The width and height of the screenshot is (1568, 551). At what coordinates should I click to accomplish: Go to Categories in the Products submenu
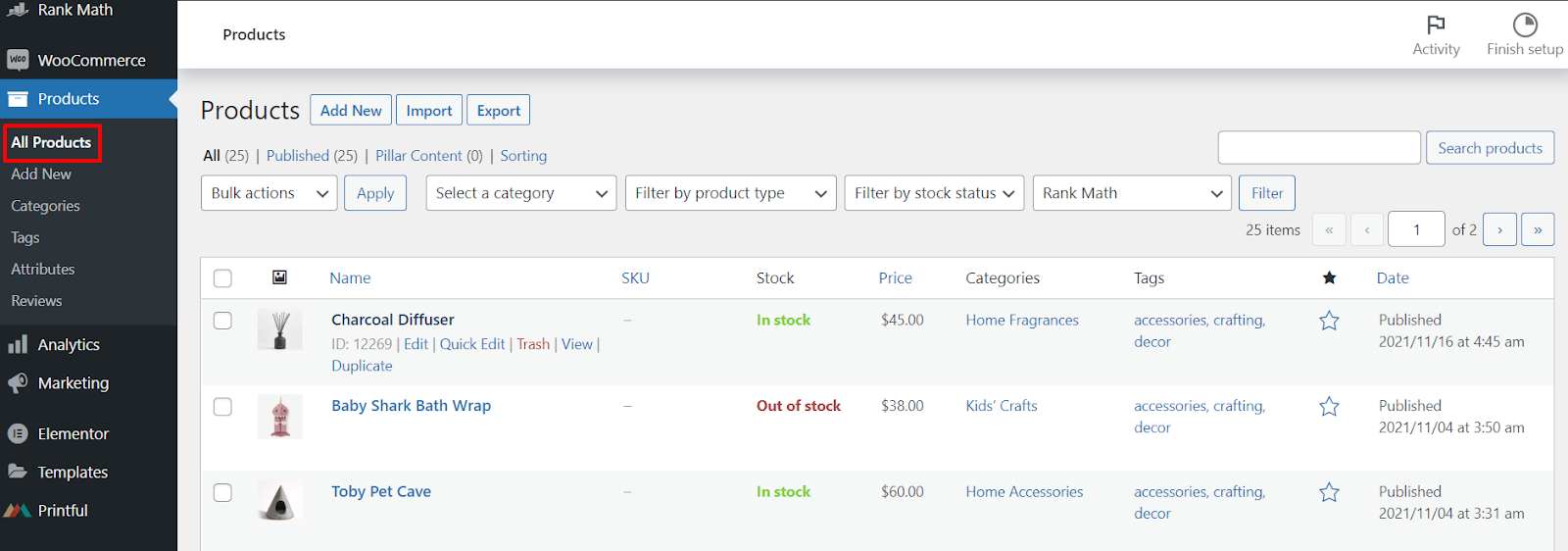[45, 206]
